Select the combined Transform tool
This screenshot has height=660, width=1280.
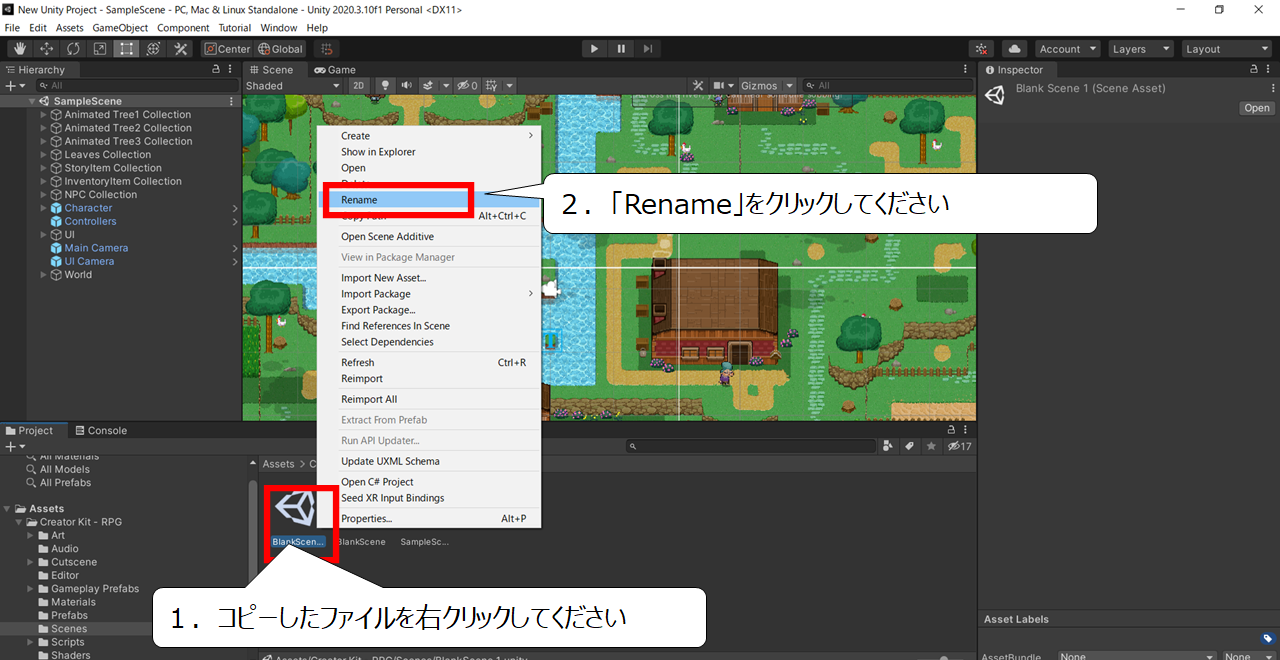[153, 49]
